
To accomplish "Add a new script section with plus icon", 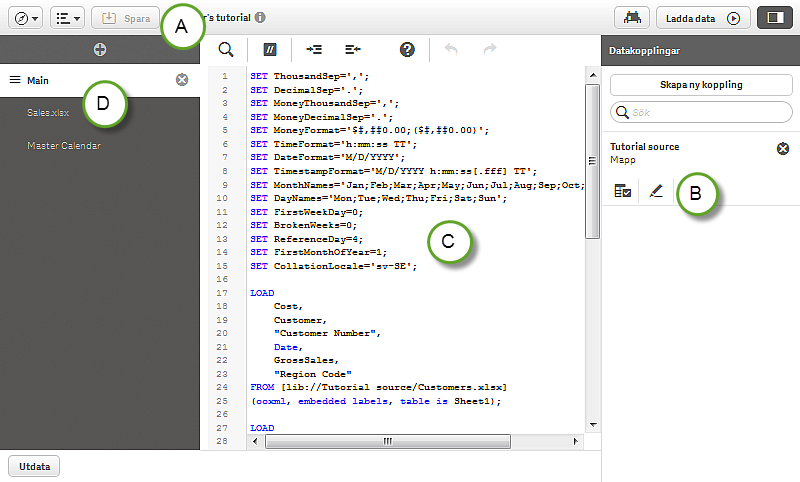I will [x=100, y=49].
